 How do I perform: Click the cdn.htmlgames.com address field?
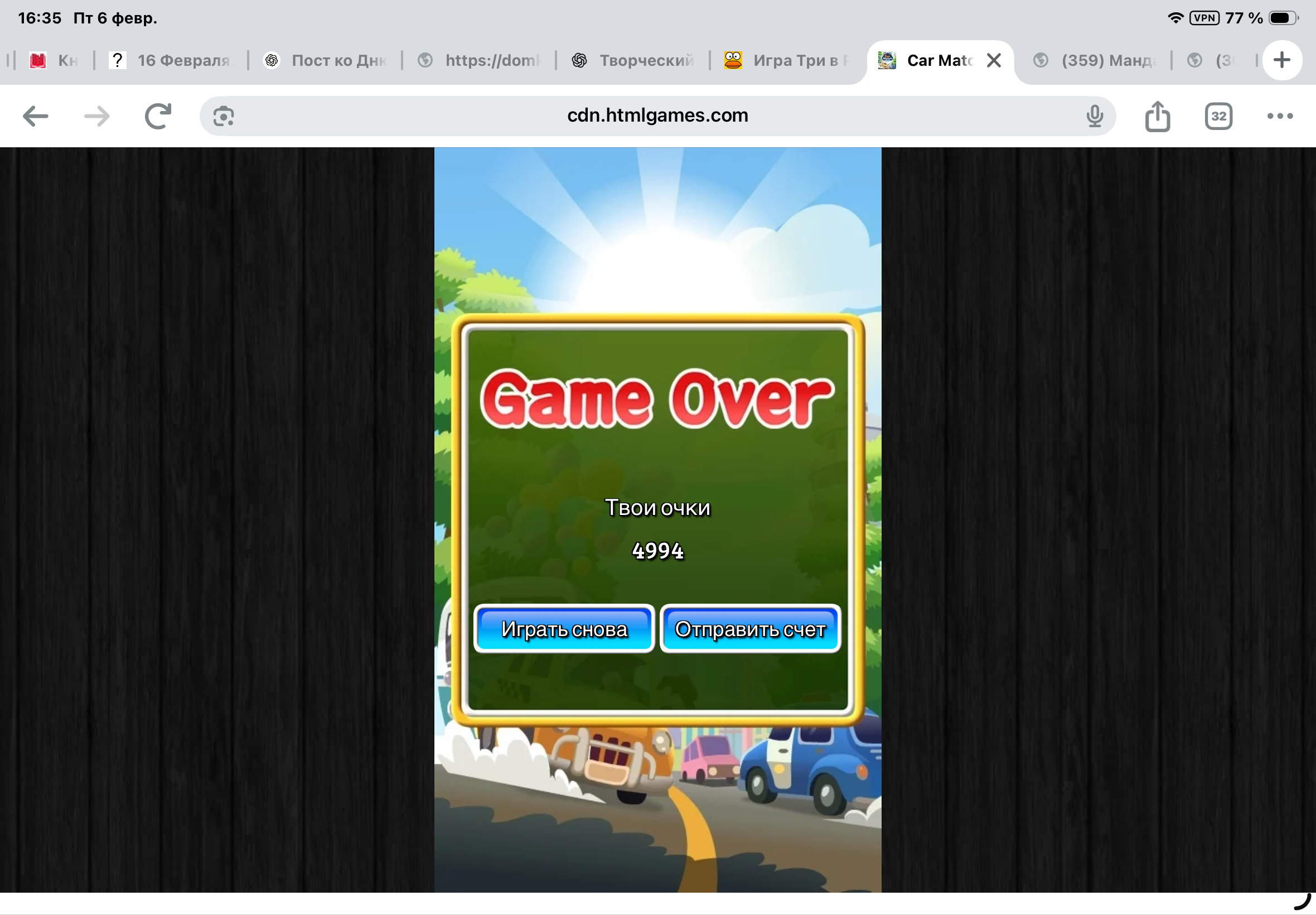click(x=657, y=116)
